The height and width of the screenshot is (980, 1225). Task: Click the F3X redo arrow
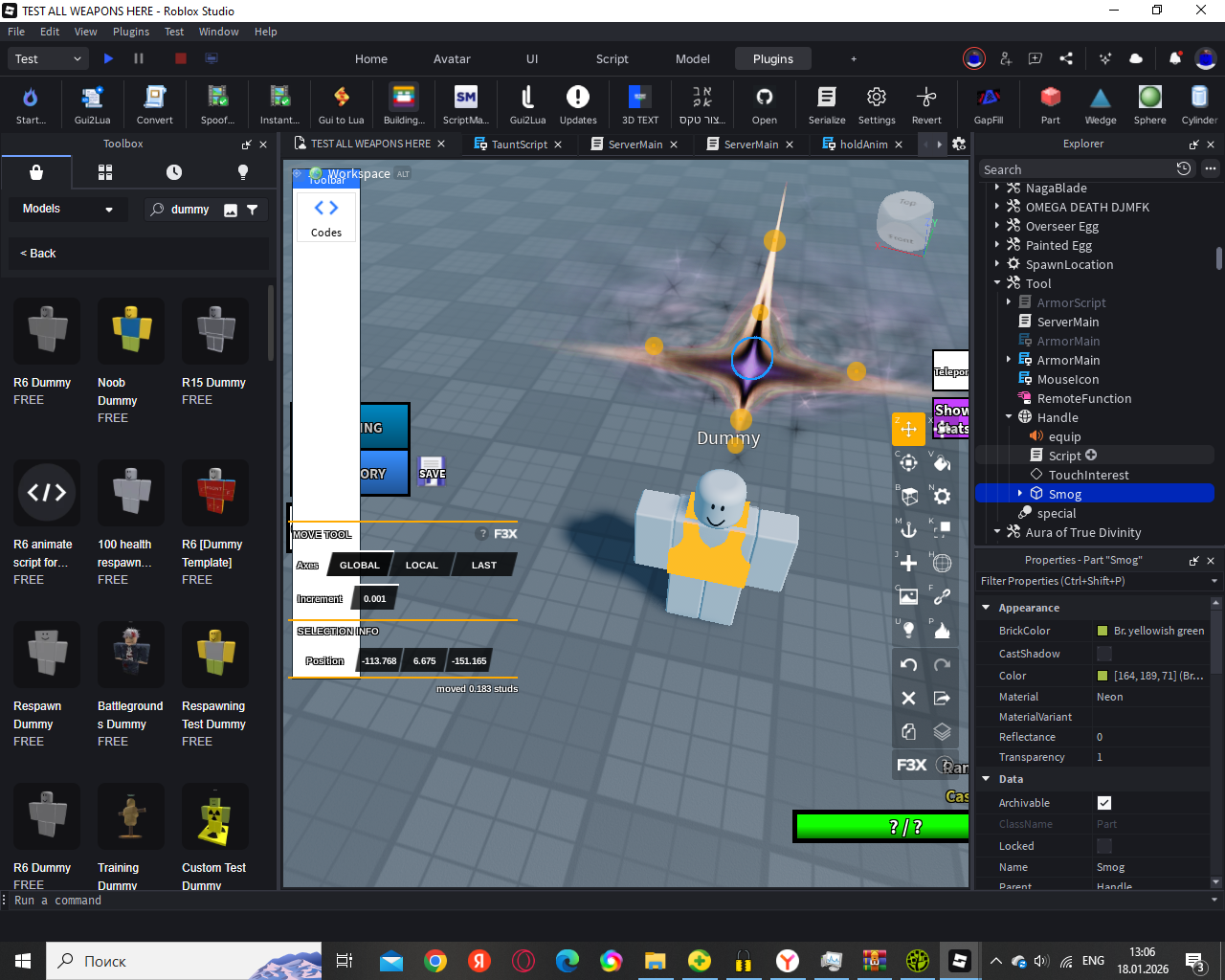coord(942,665)
